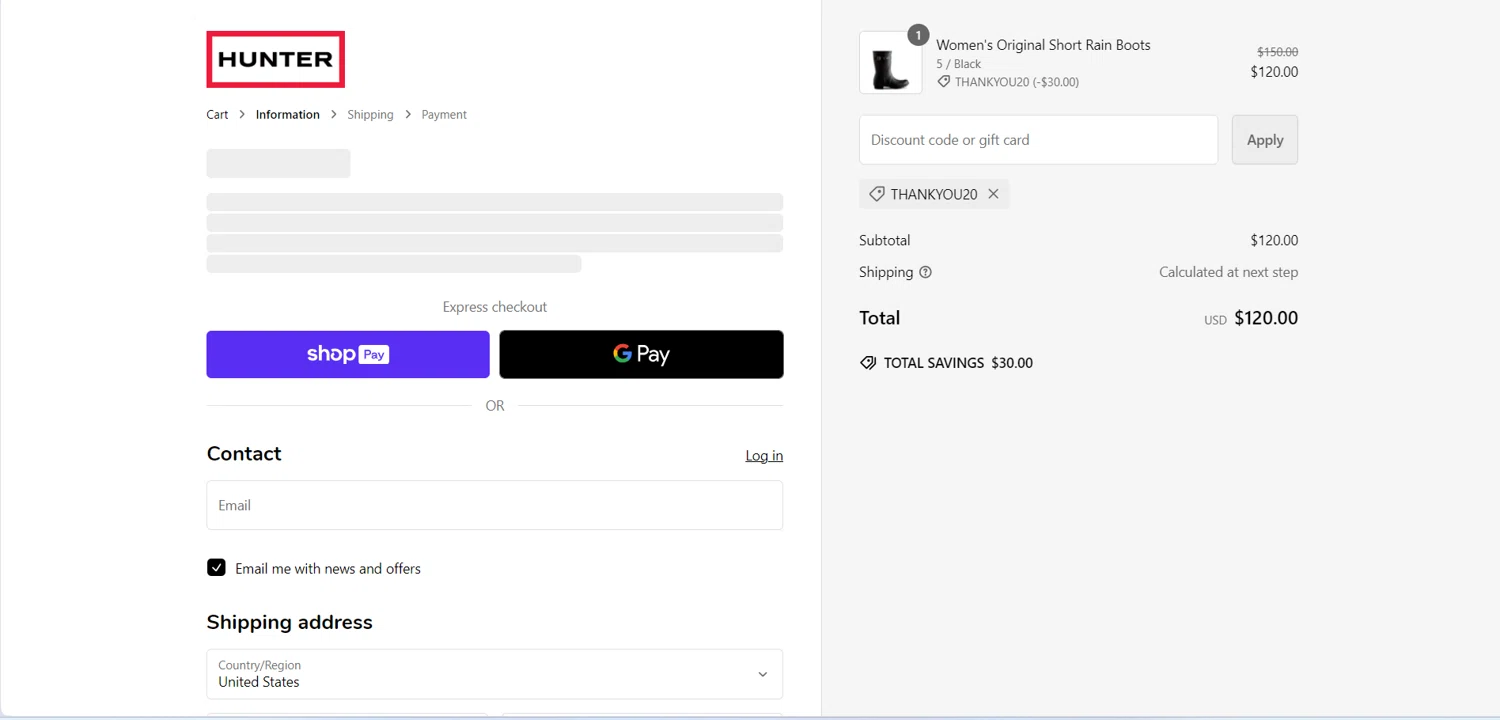Screen dimensions: 1500x720
Task: Pay with Google Pay
Action: coord(641,354)
